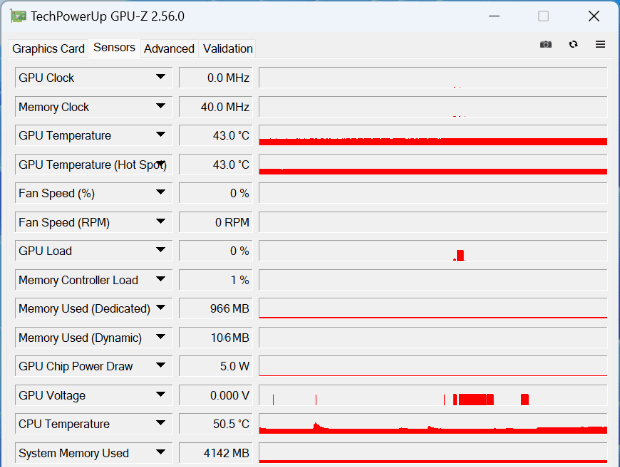Click the Hot Spot temperature graph
The height and width of the screenshot is (467, 620).
433,164
